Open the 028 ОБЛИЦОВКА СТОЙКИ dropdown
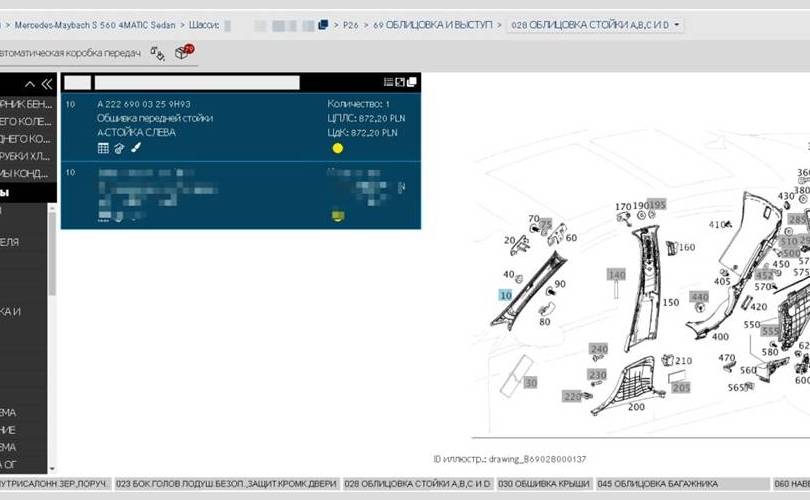 [595, 25]
